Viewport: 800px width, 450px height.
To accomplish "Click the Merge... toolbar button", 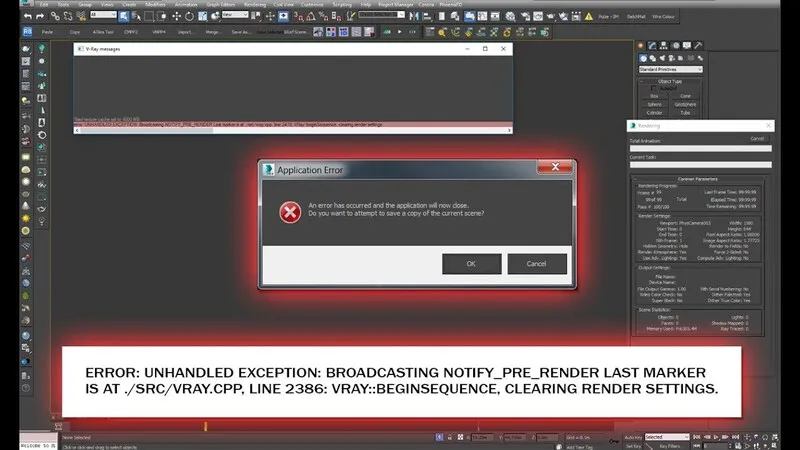I will click(213, 32).
